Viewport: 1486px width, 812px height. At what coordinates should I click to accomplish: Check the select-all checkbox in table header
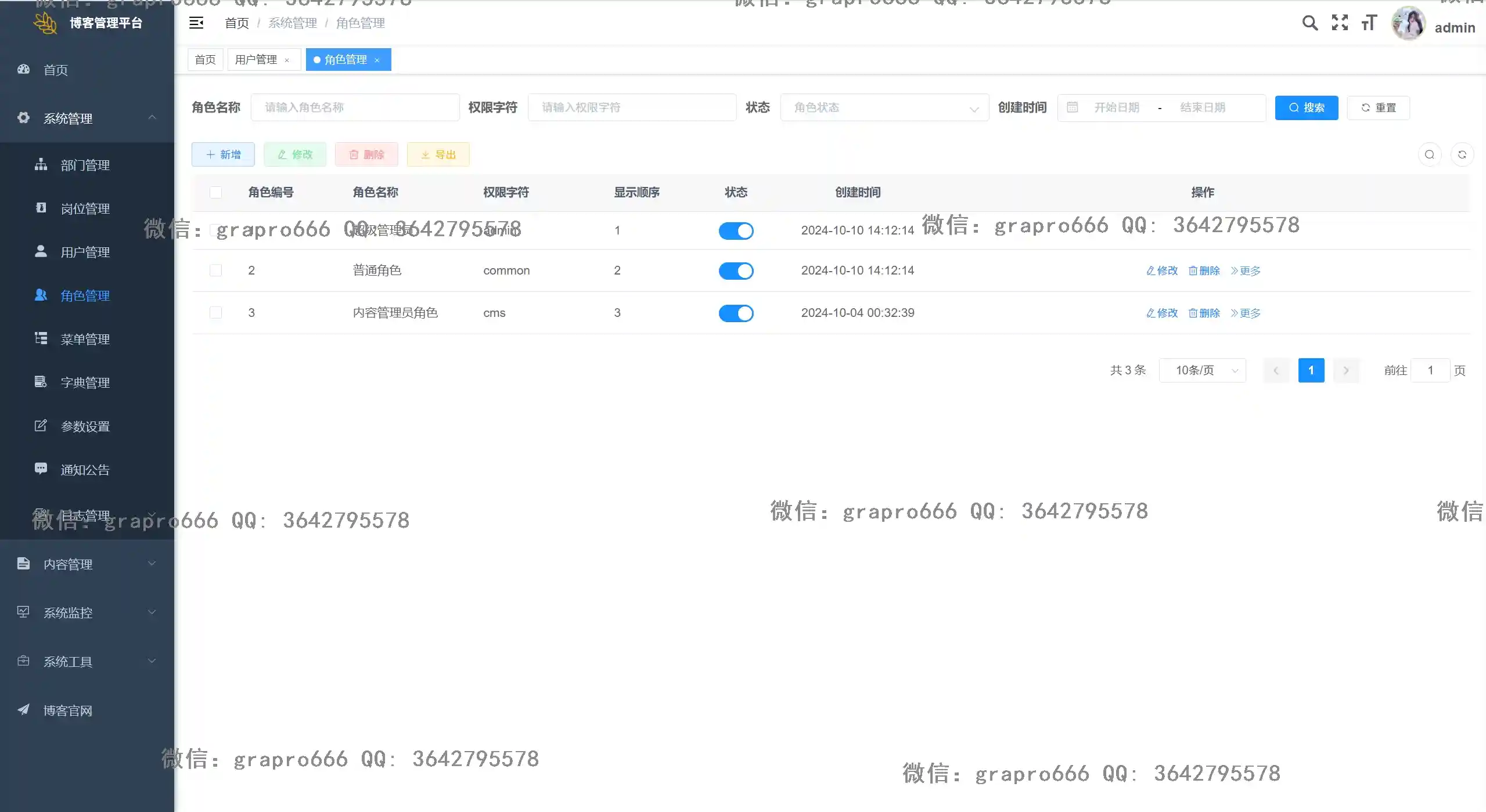pos(215,192)
